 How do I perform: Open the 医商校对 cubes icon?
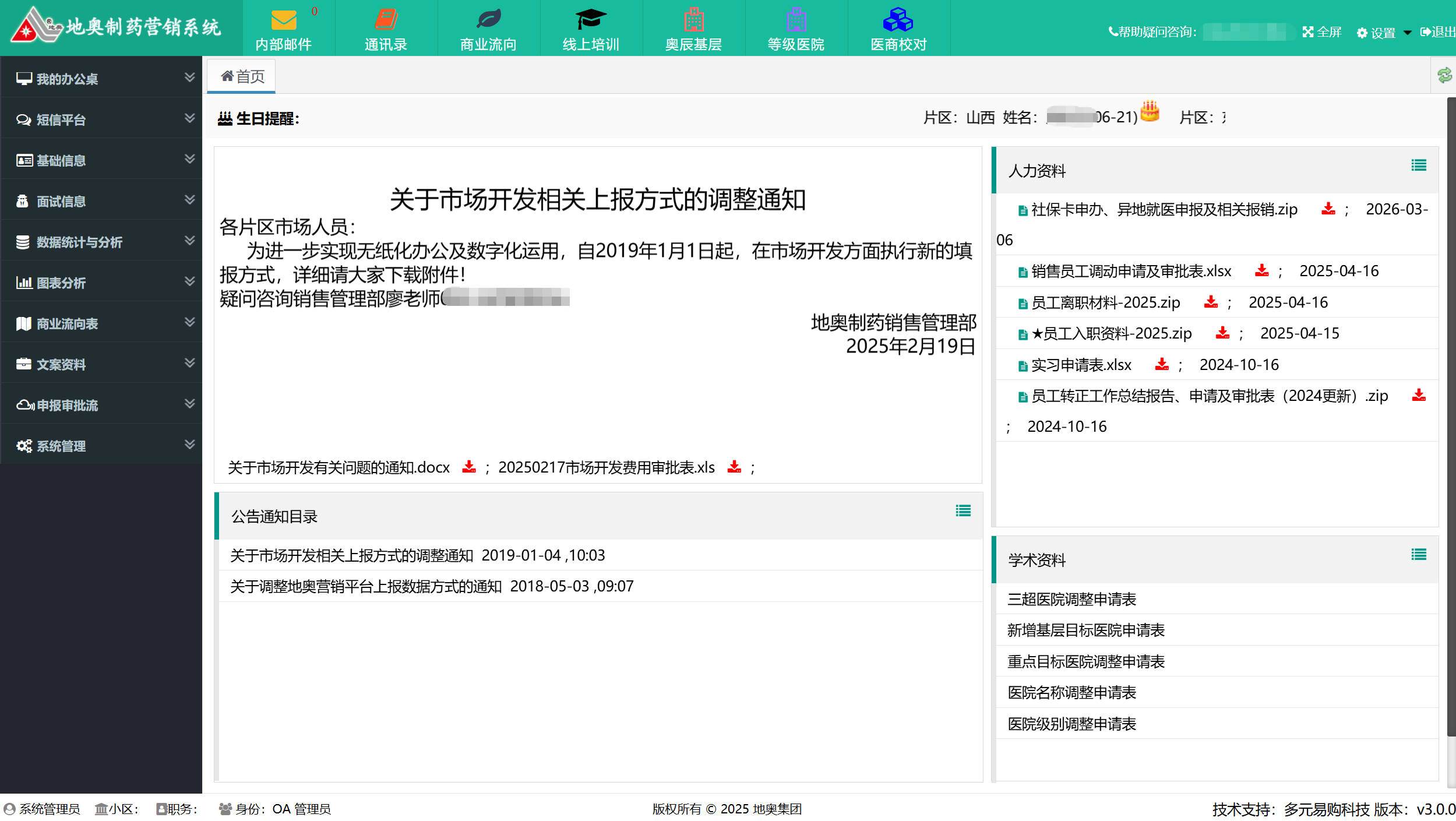(x=898, y=20)
